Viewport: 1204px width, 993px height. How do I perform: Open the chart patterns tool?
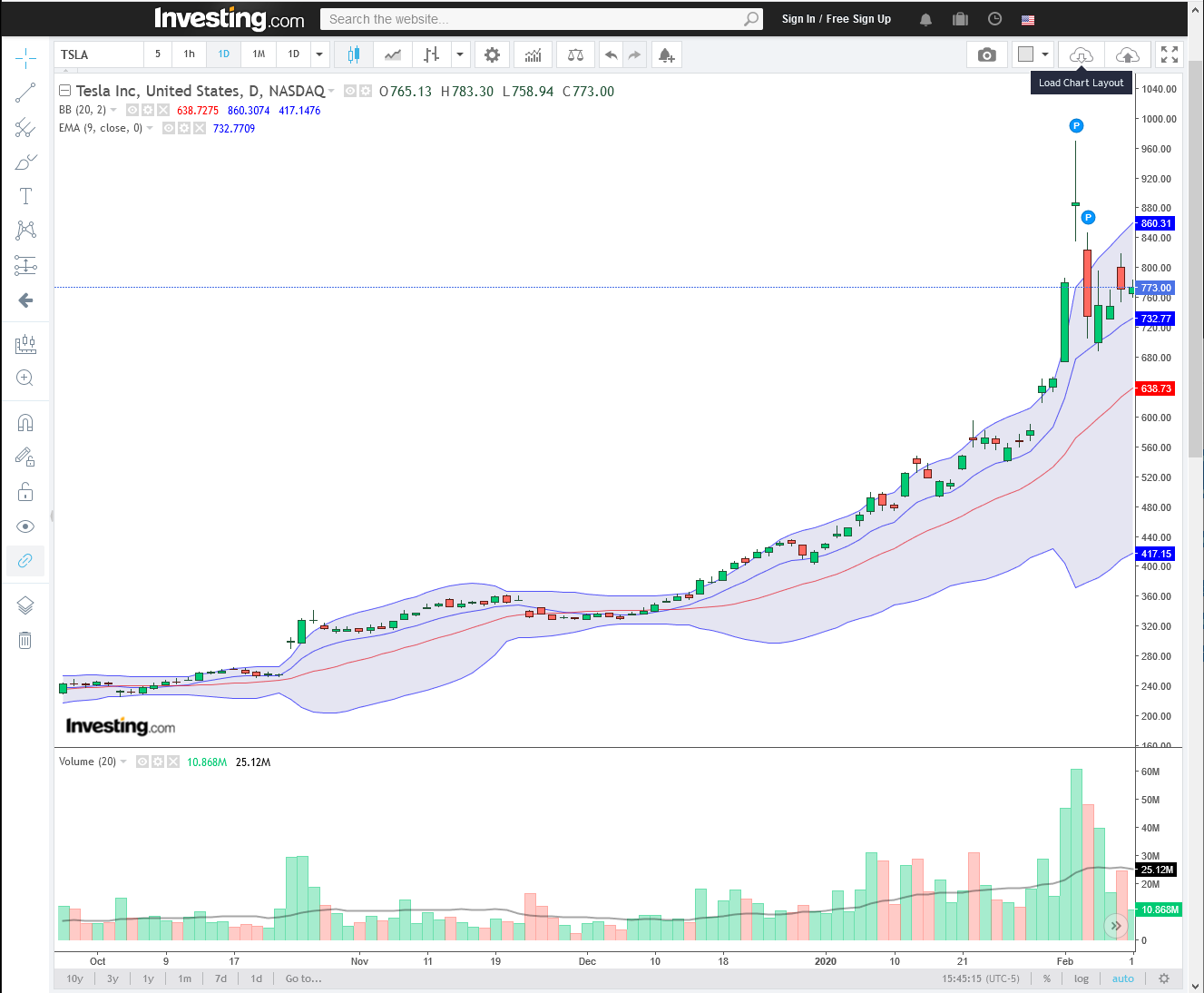pyautogui.click(x=25, y=231)
